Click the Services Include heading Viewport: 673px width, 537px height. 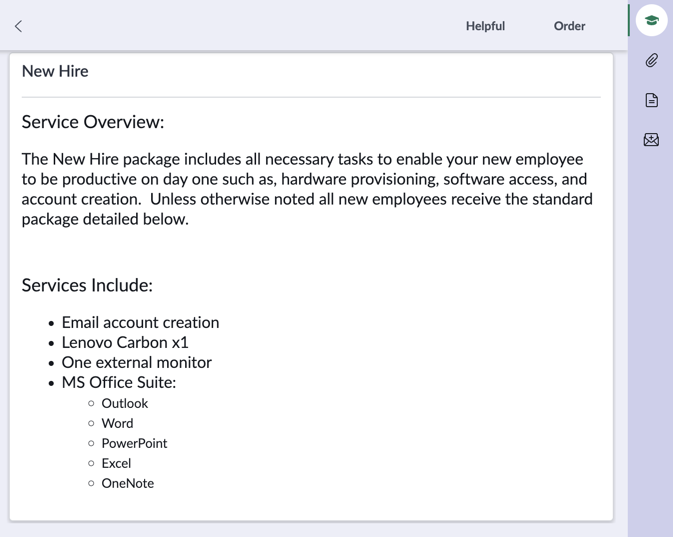tap(87, 285)
